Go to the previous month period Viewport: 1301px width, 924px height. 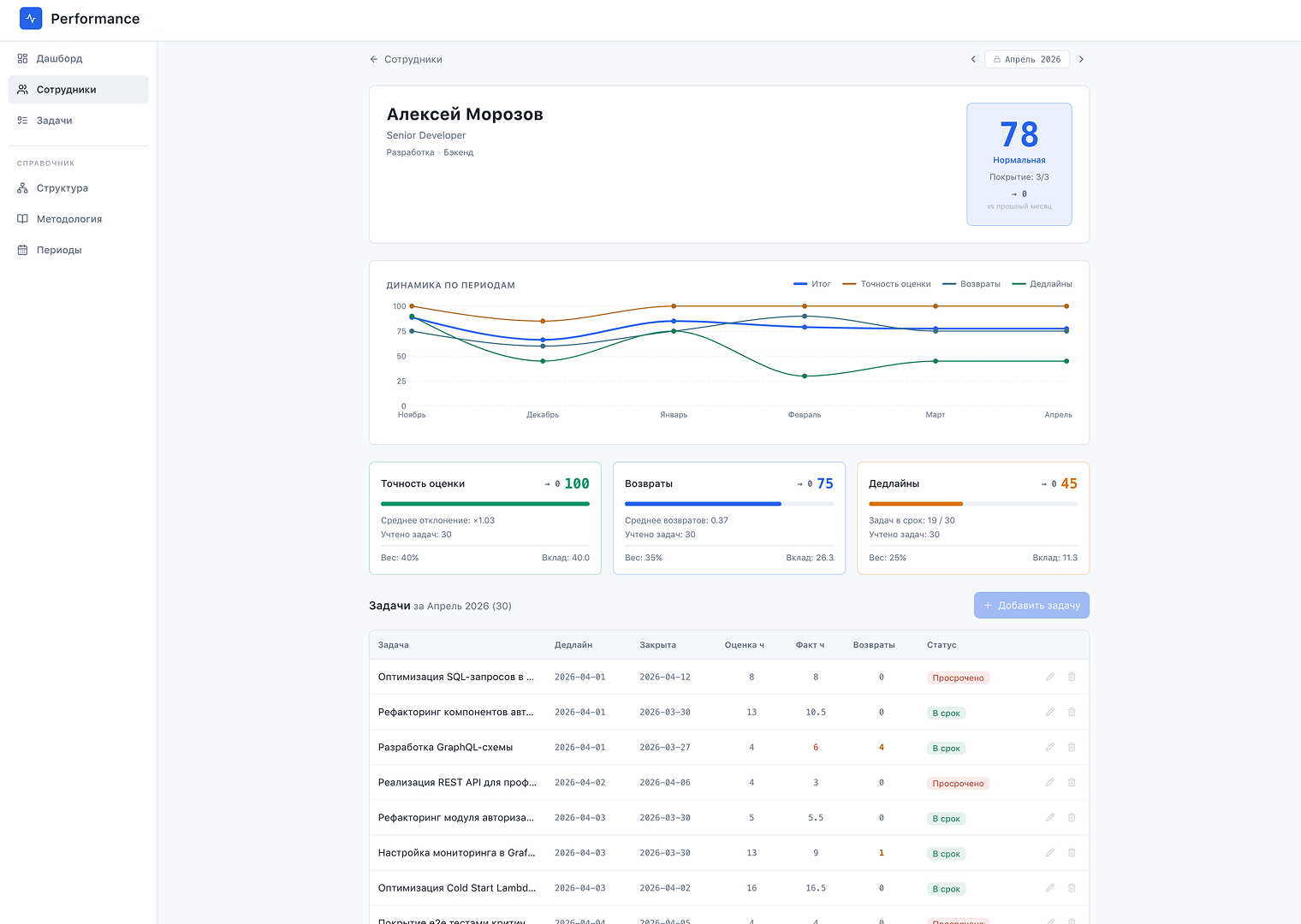pos(973,59)
